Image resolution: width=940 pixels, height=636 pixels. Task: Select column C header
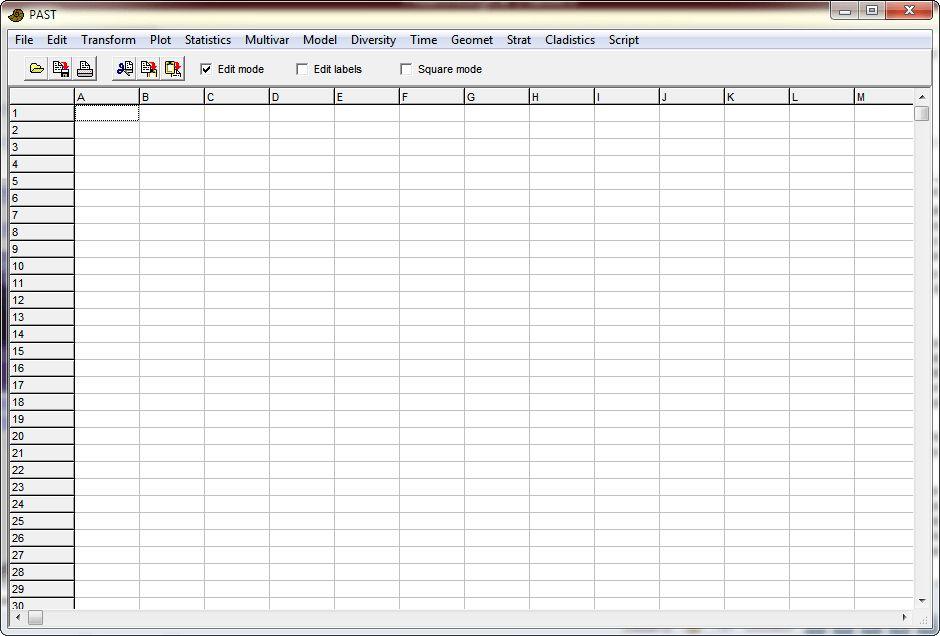click(237, 97)
